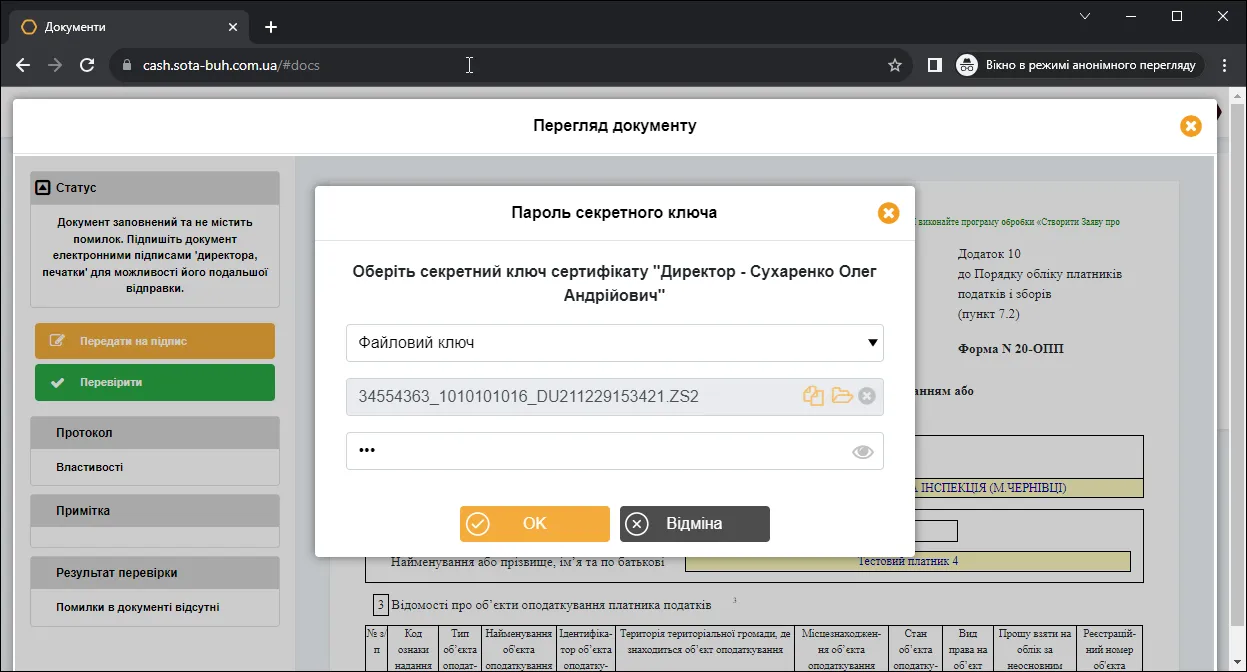The height and width of the screenshot is (672, 1247).
Task: Open a new browser tab
Action: pyautogui.click(x=271, y=27)
